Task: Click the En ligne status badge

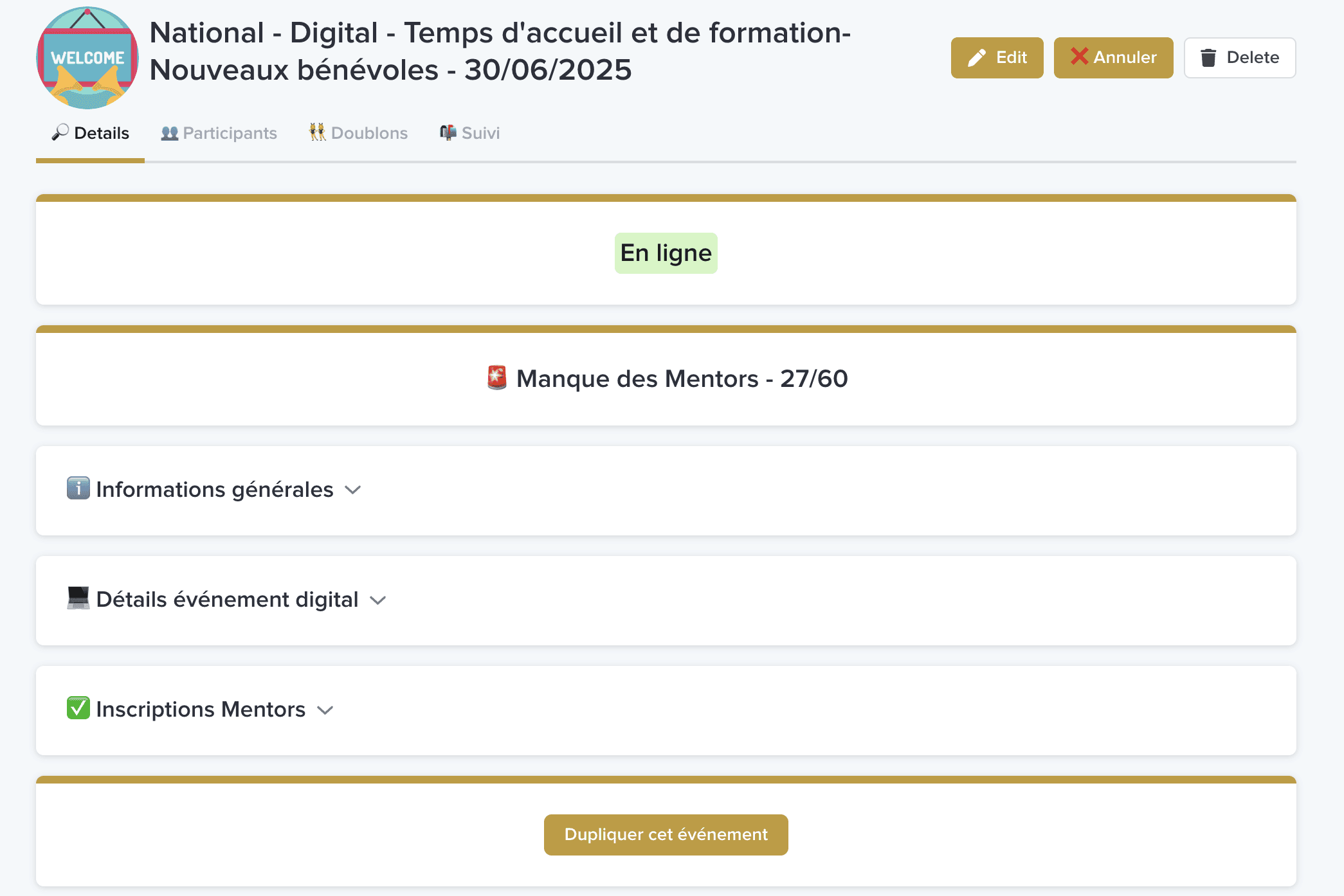Action: (x=666, y=253)
